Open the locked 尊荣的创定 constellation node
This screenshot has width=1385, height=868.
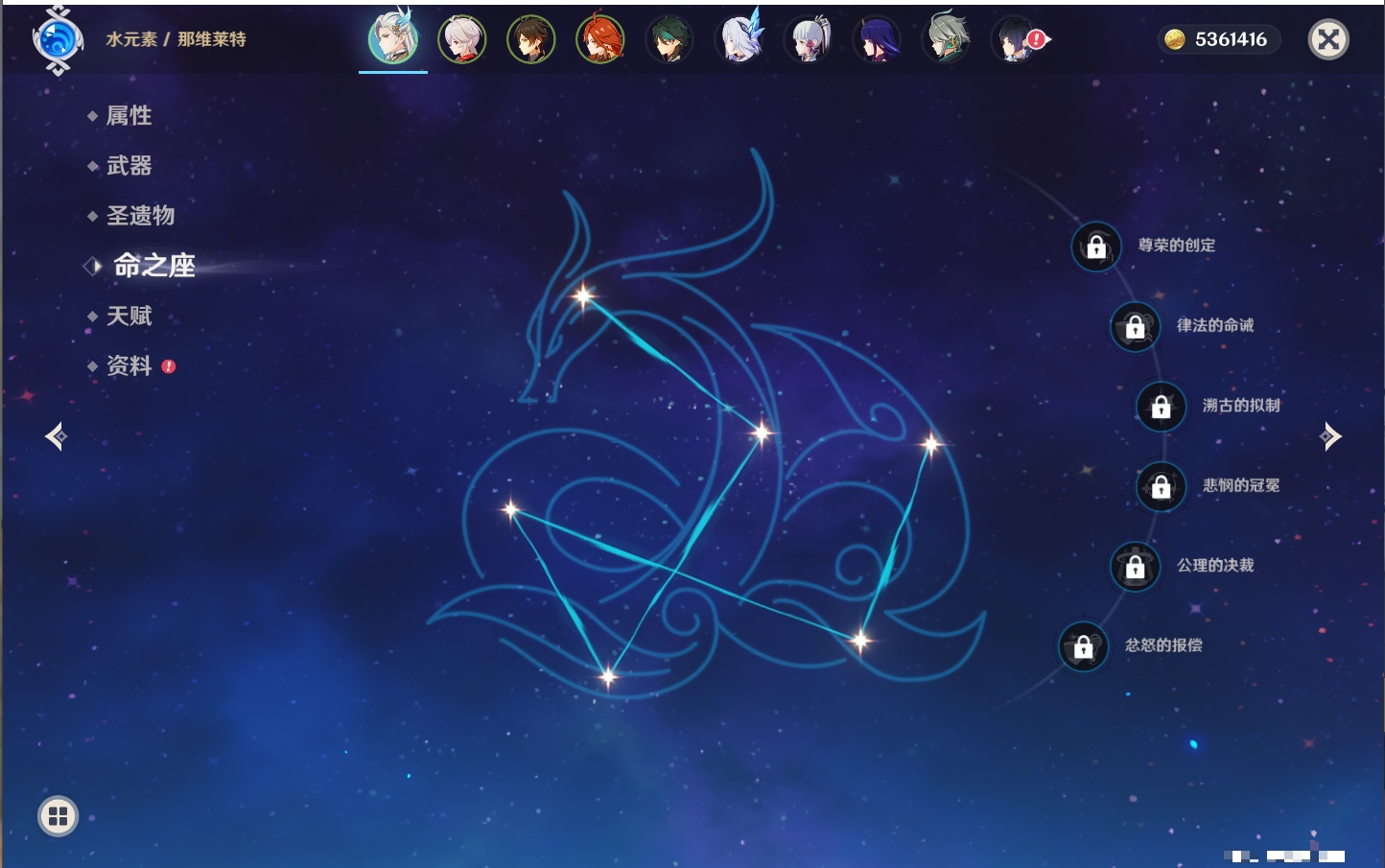[1096, 247]
